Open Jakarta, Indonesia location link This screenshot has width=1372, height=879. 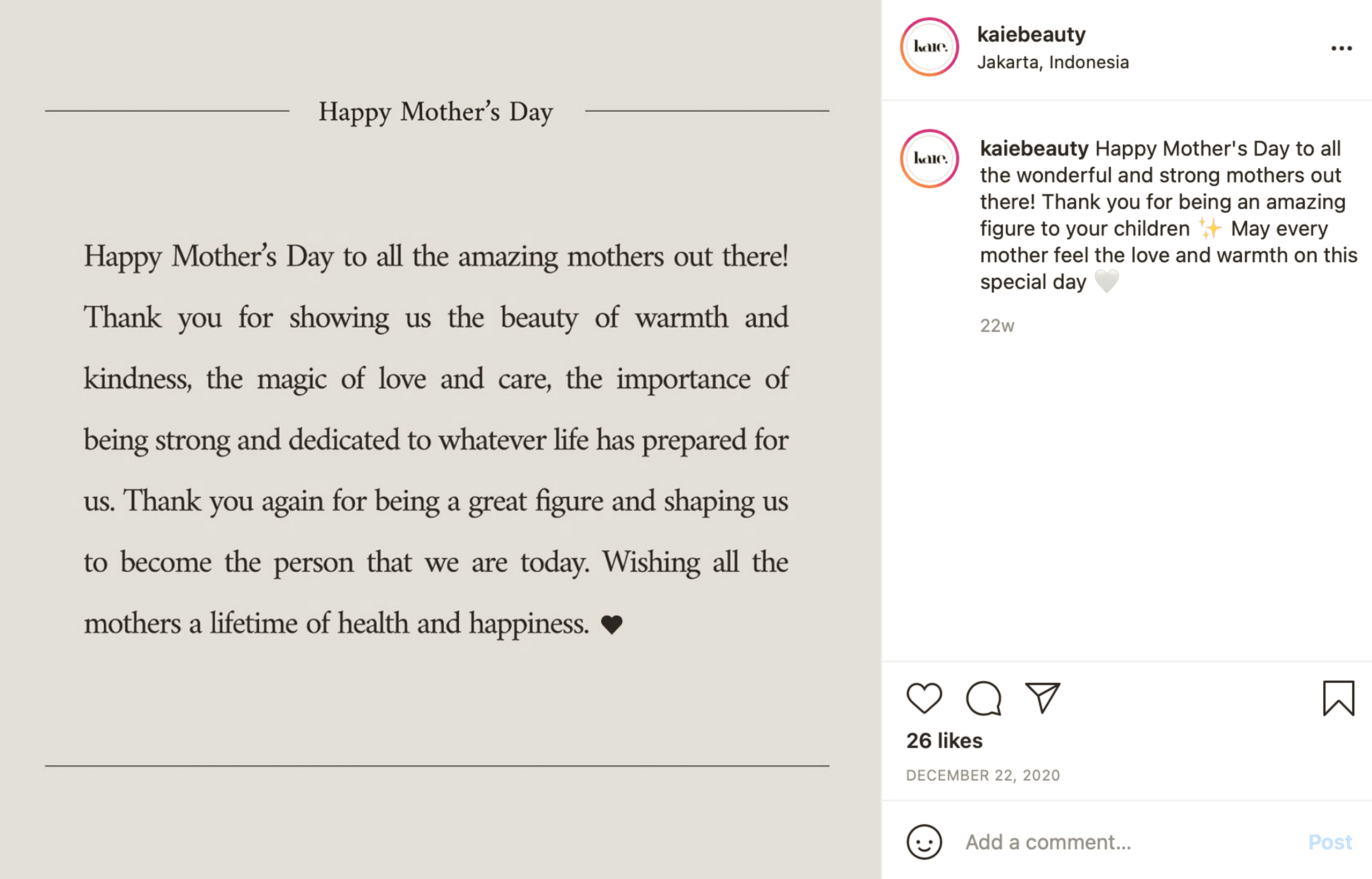1053,61
